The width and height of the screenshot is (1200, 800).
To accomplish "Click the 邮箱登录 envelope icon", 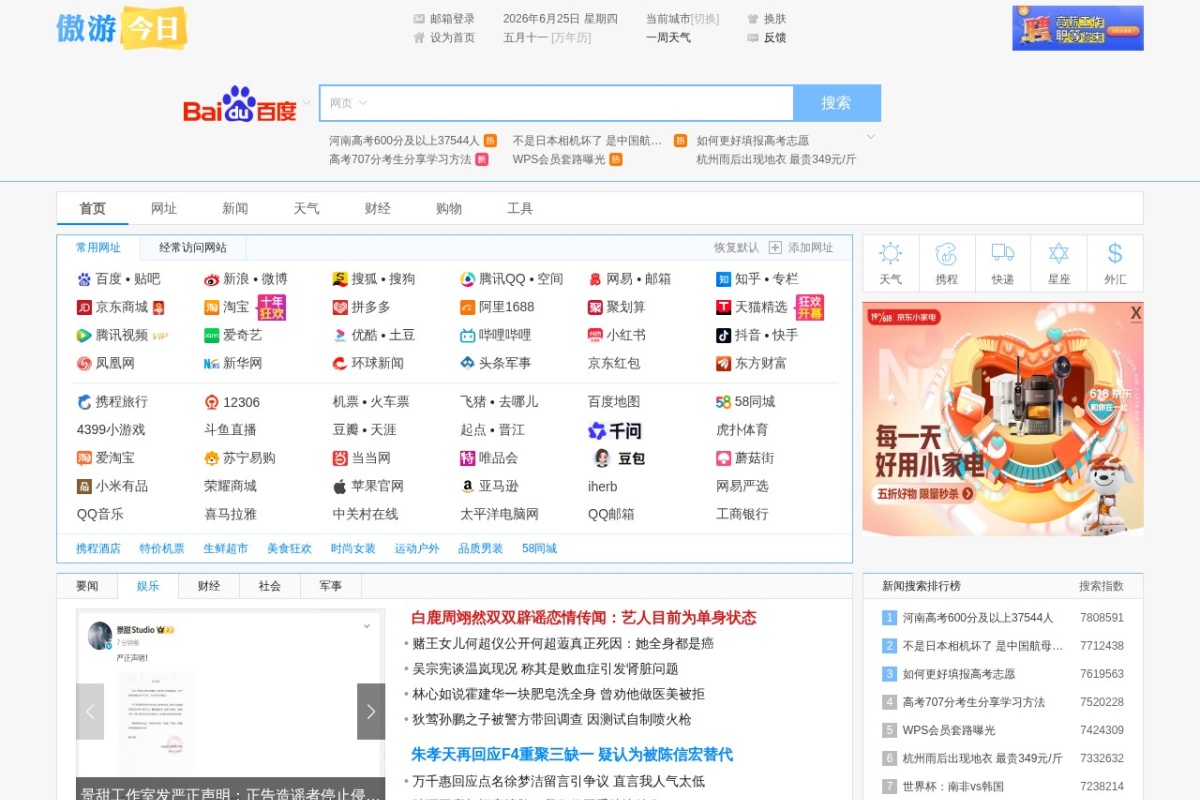I will point(419,19).
